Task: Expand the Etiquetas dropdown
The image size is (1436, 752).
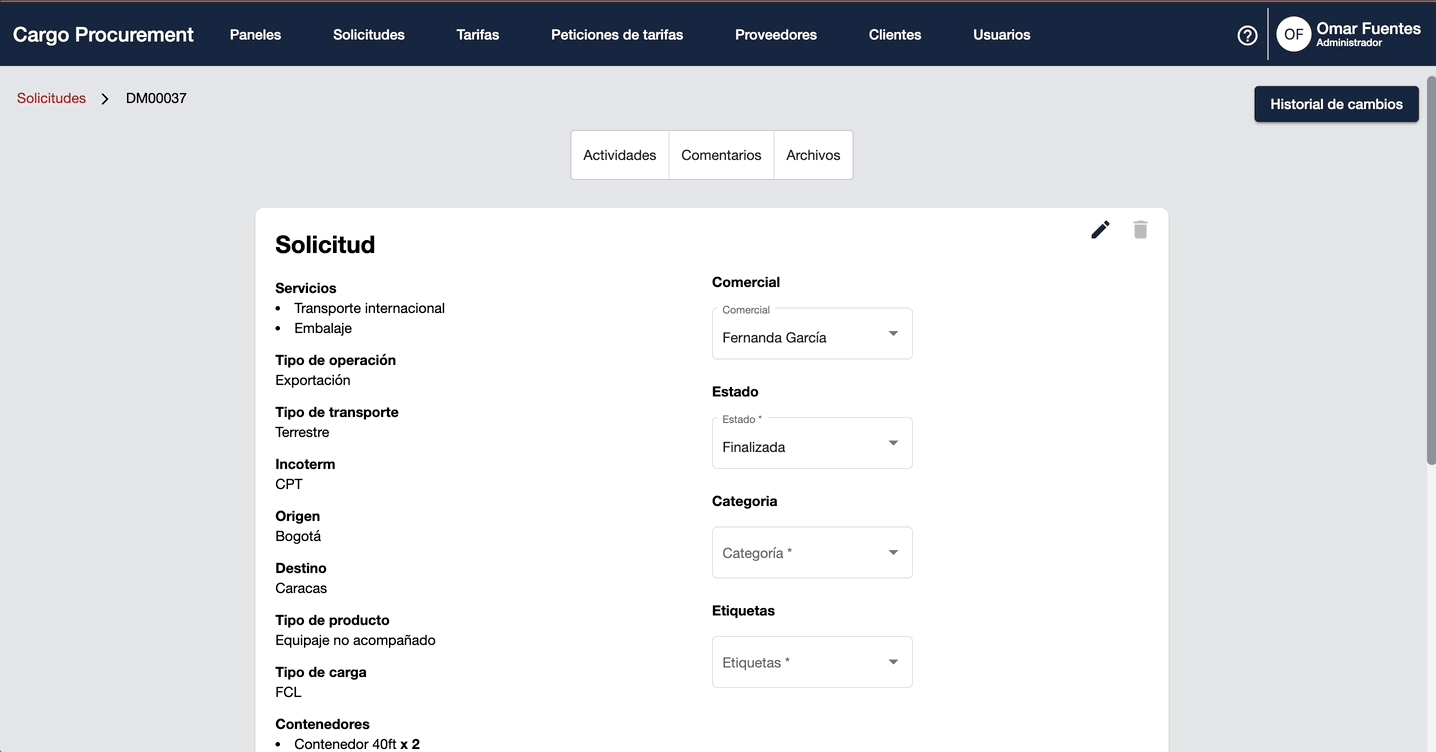Action: 812,662
